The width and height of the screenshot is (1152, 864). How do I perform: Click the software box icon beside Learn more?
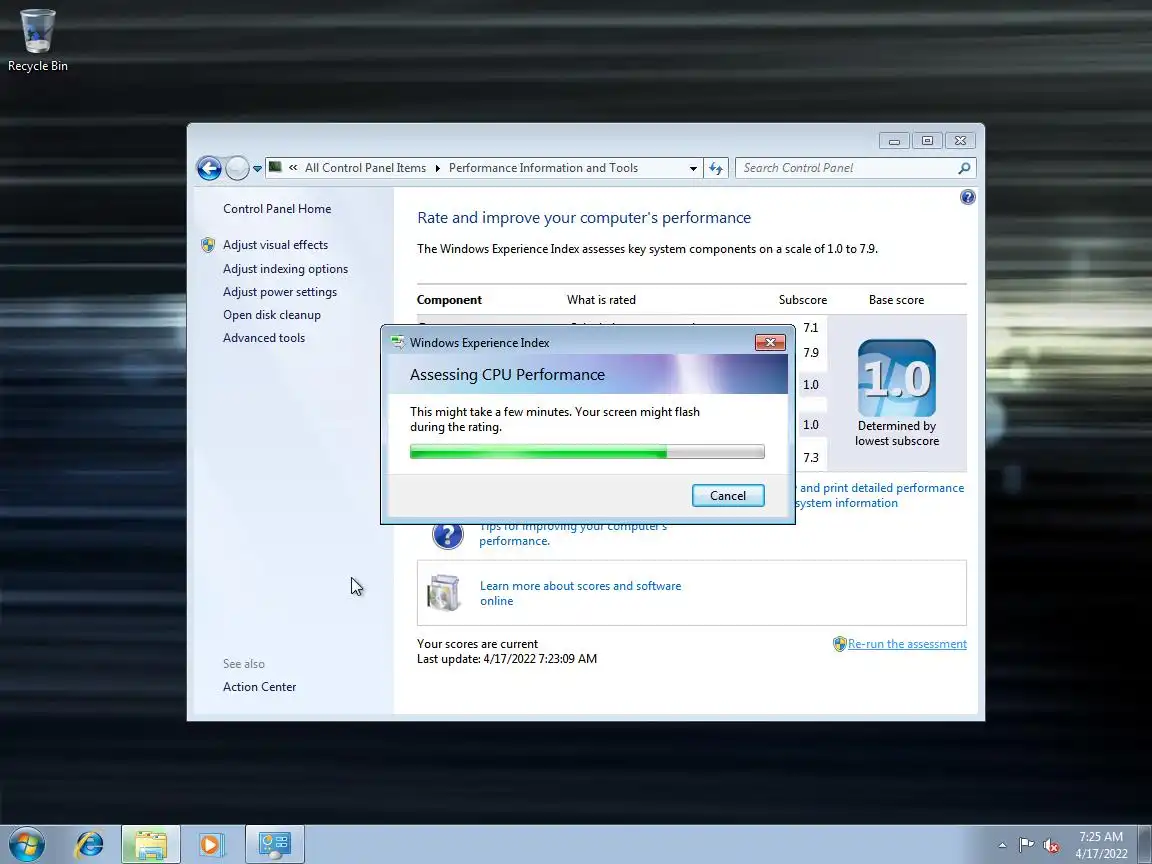pos(444,592)
